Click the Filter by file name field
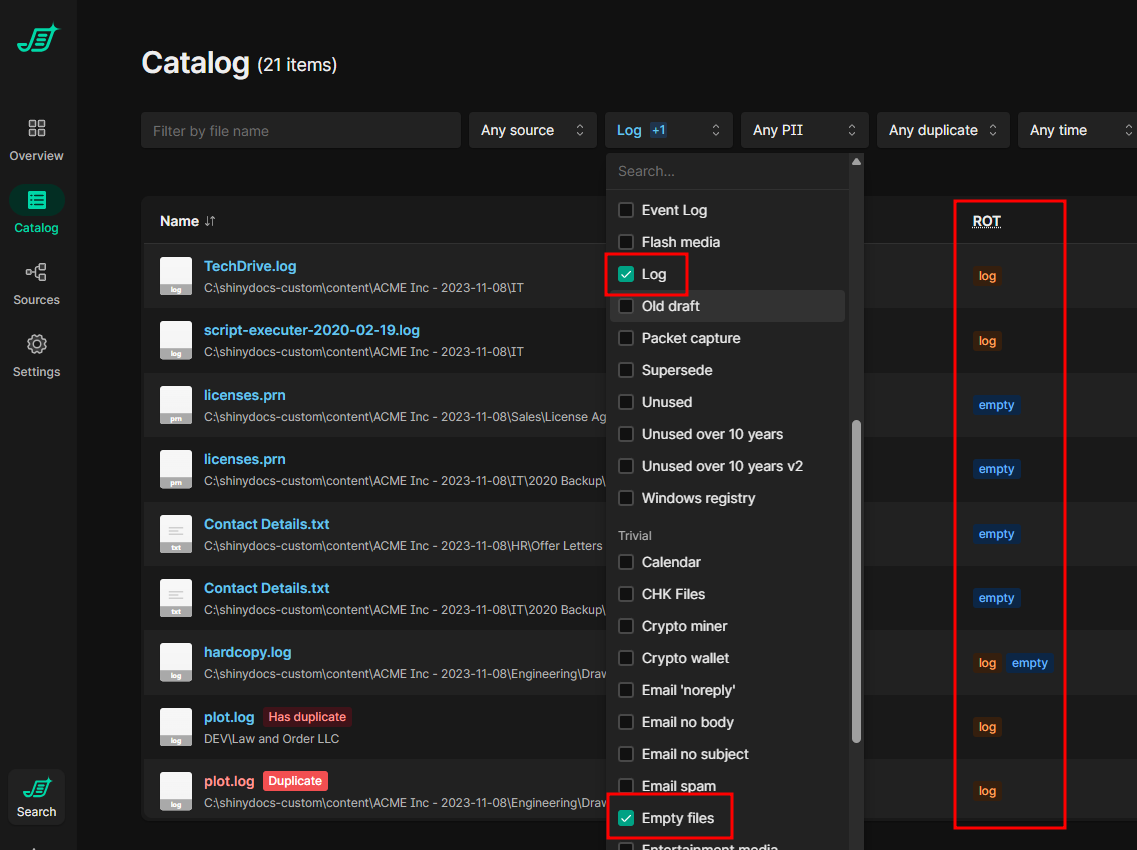This screenshot has width=1137, height=850. point(300,131)
